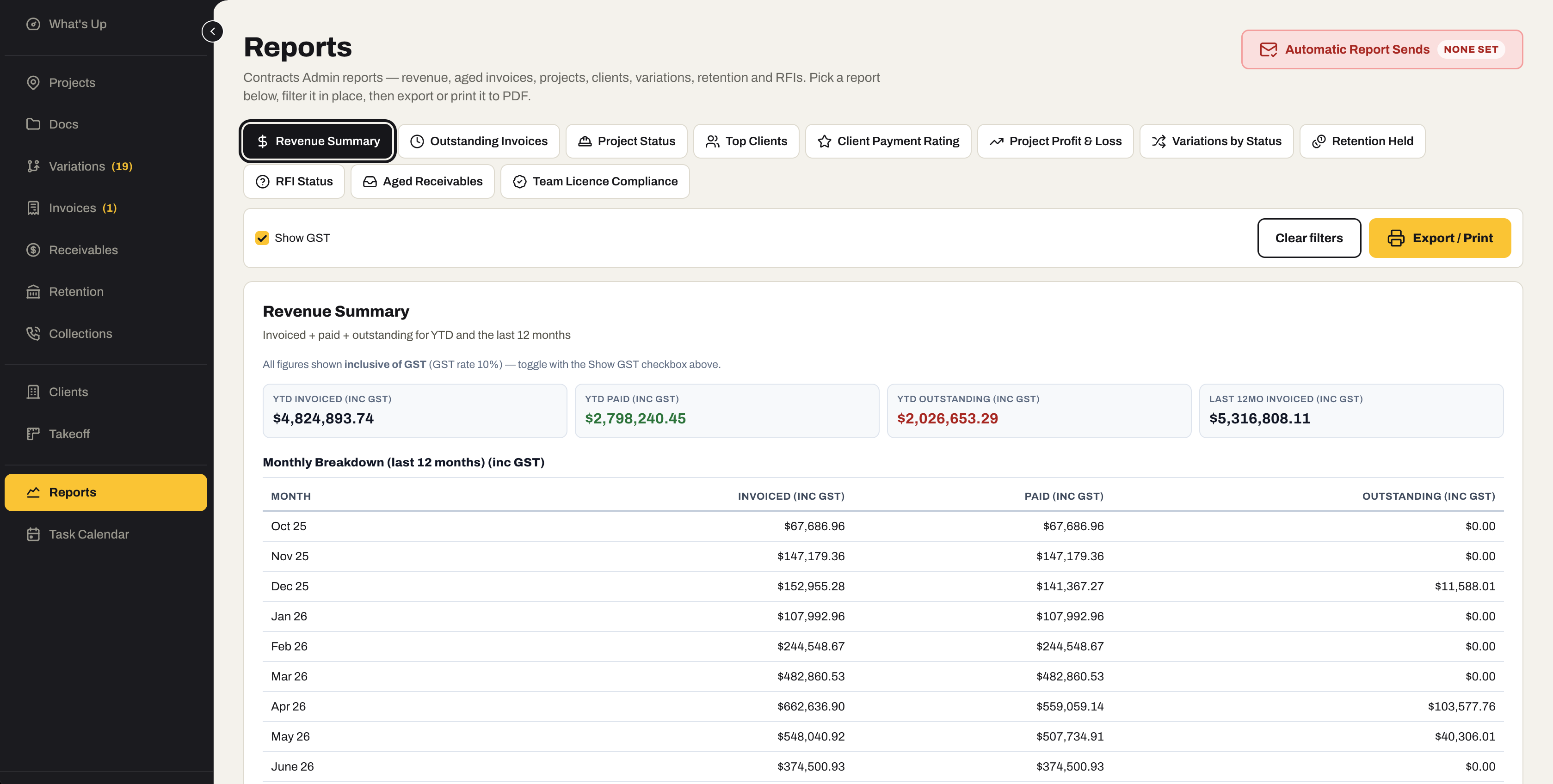Click the dollar icon on Revenue Summary tab

coord(262,141)
